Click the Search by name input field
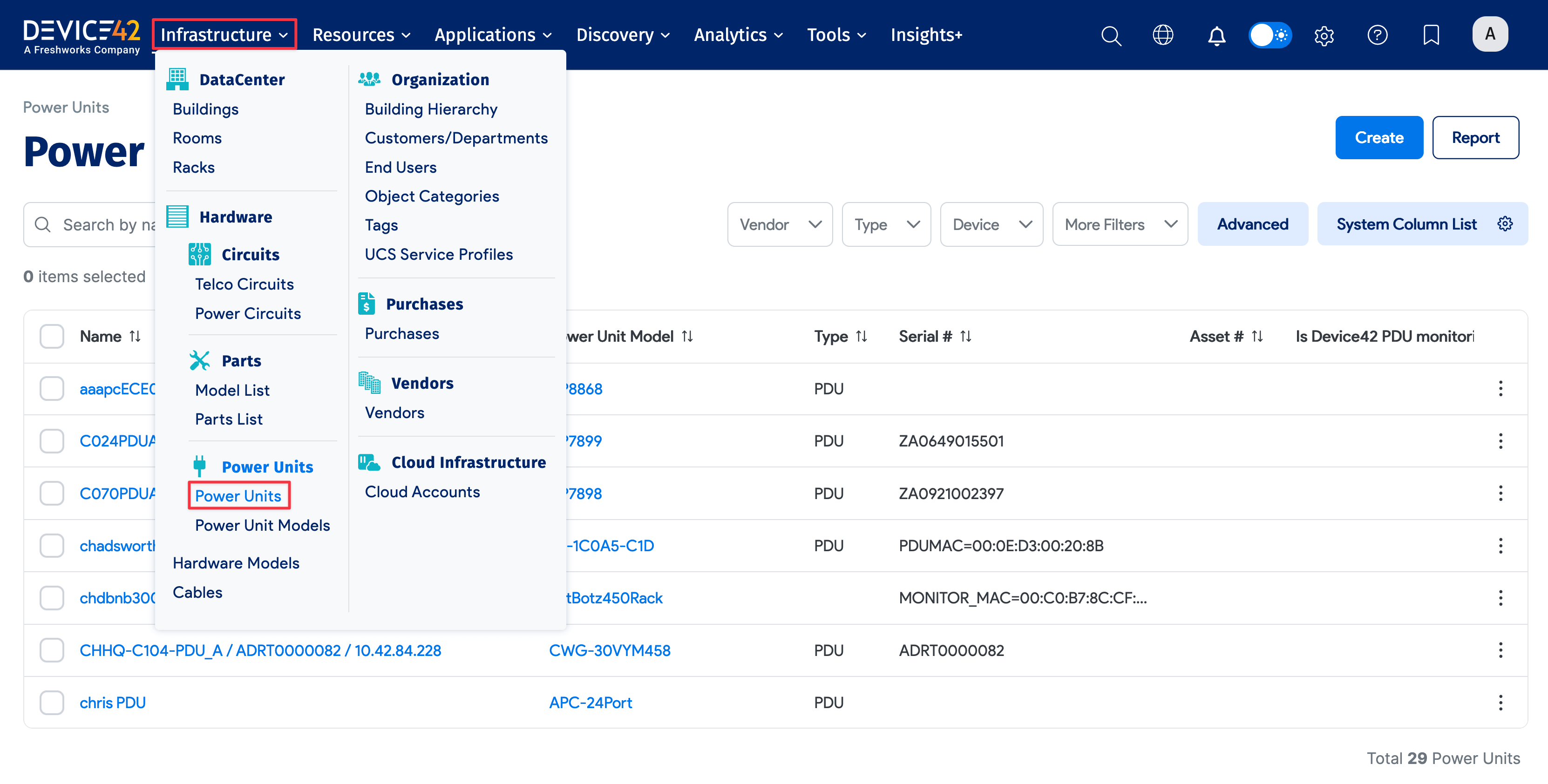1548x784 pixels. (x=102, y=224)
